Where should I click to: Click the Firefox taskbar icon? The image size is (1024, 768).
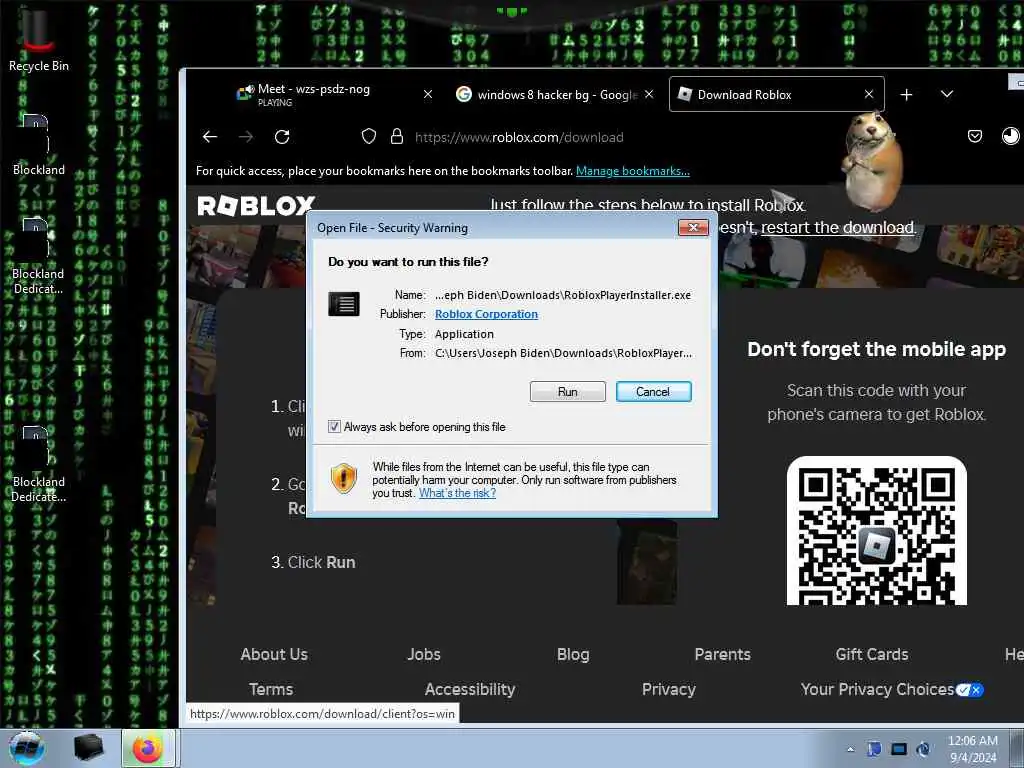pyautogui.click(x=148, y=748)
